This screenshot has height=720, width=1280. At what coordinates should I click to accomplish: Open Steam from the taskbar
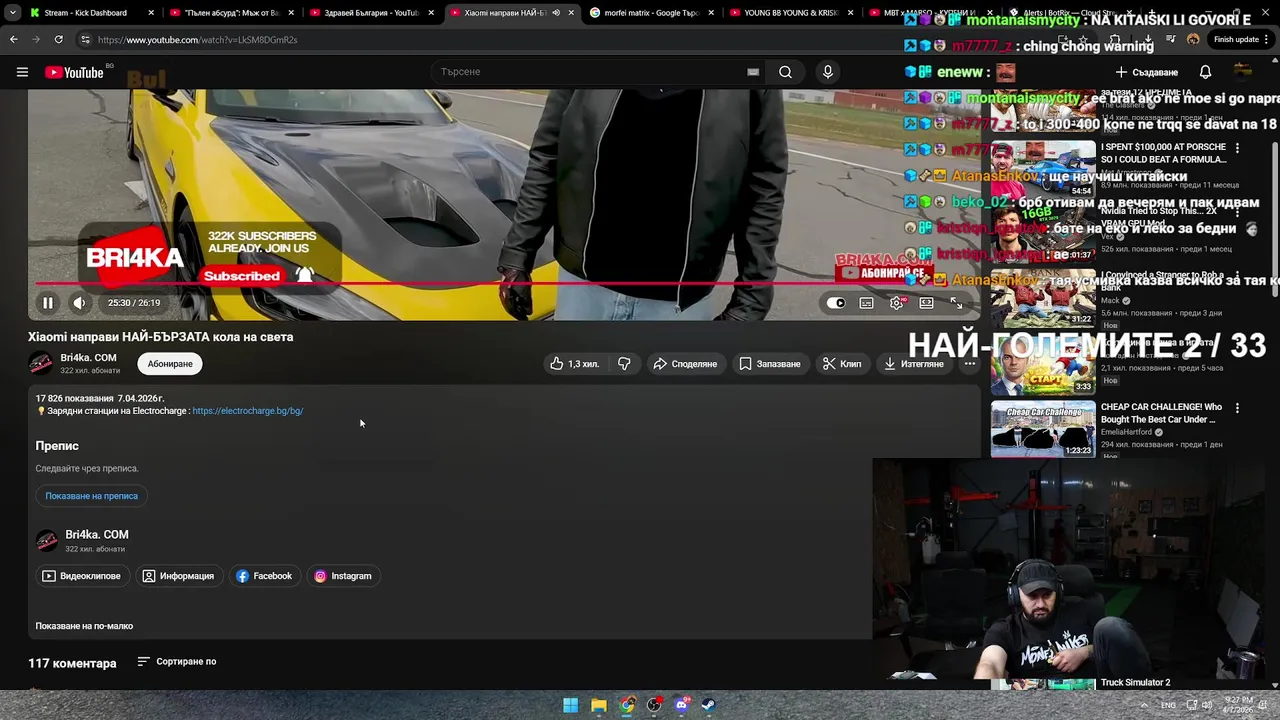[708, 705]
